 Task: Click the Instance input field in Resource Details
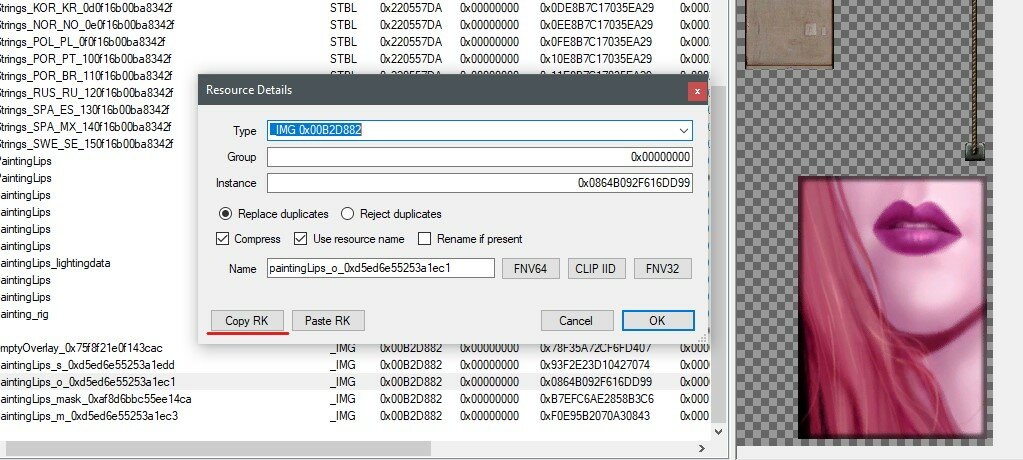pos(480,183)
